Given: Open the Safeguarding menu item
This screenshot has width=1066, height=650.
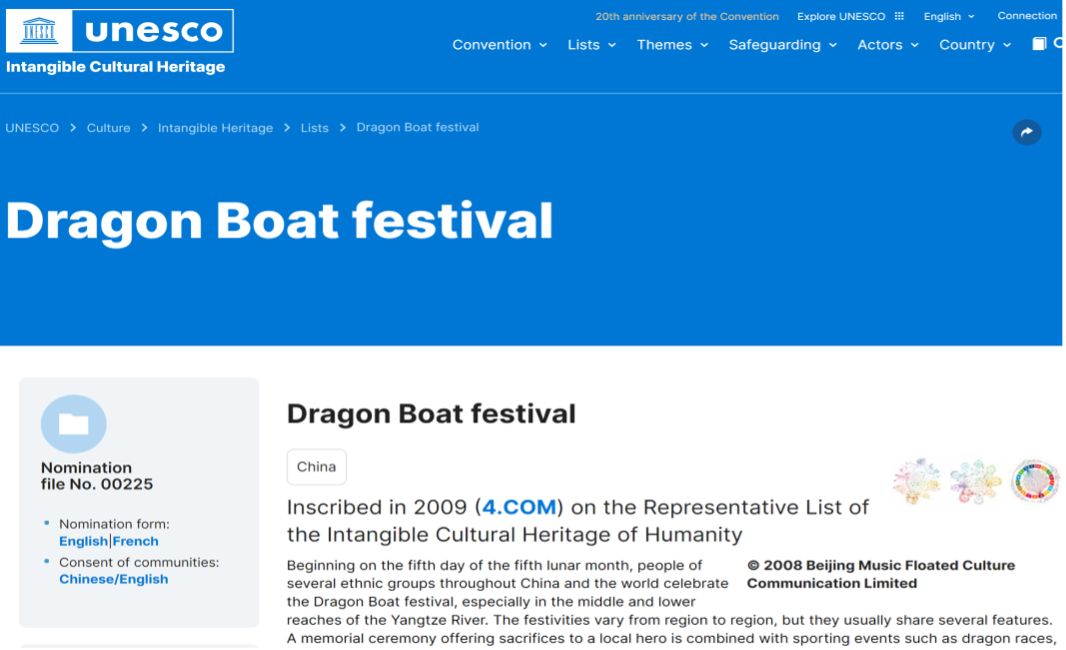Looking at the screenshot, I should tap(773, 45).
